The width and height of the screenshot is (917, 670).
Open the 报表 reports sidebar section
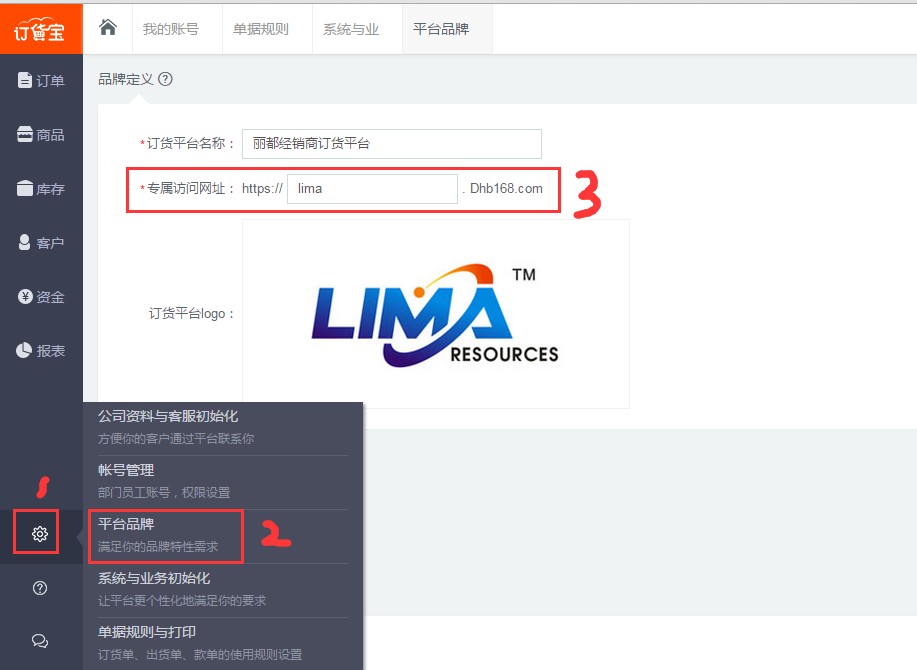tap(41, 351)
